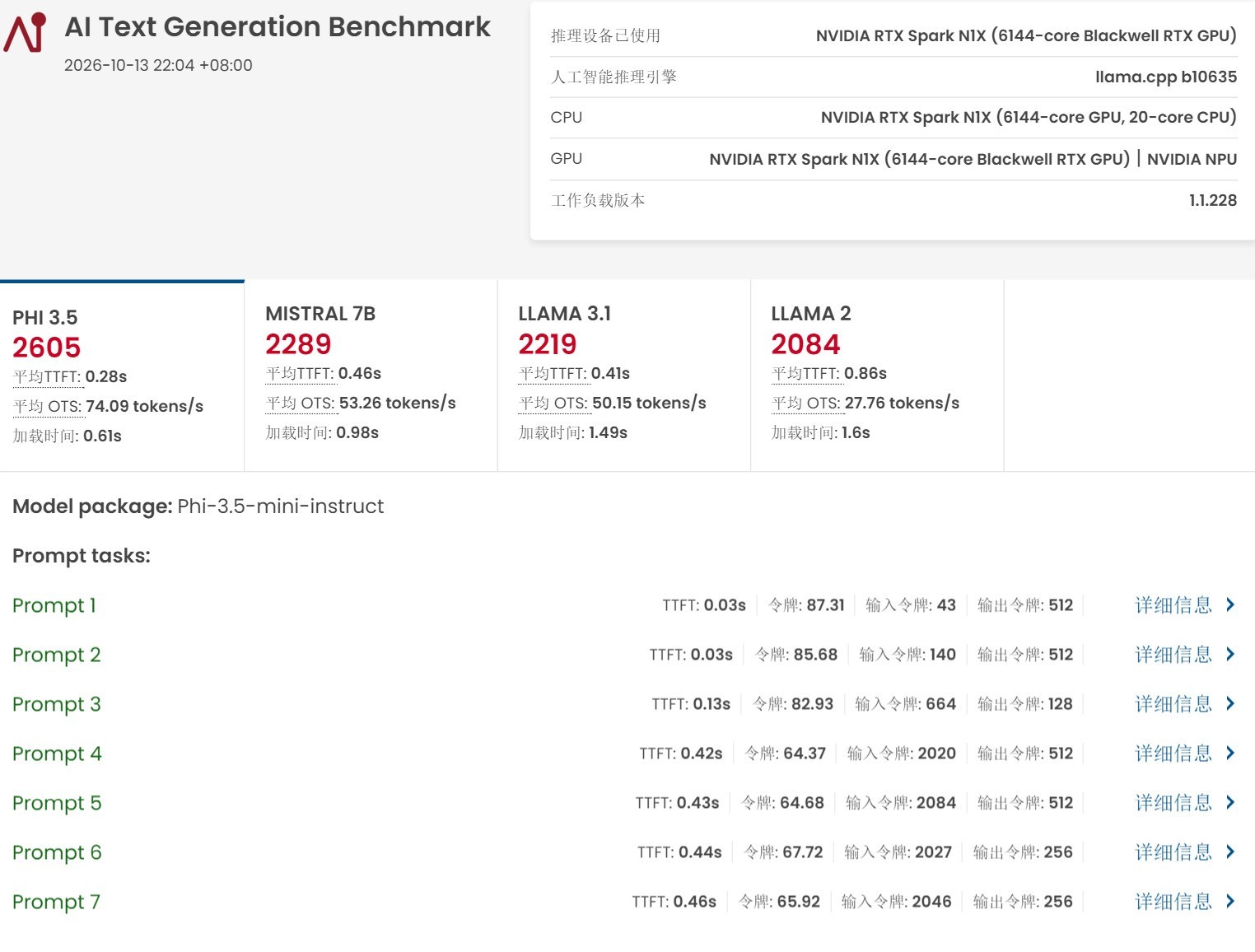Click 详细信息 text for Prompt 3
The image size is (1255, 952).
1173,704
